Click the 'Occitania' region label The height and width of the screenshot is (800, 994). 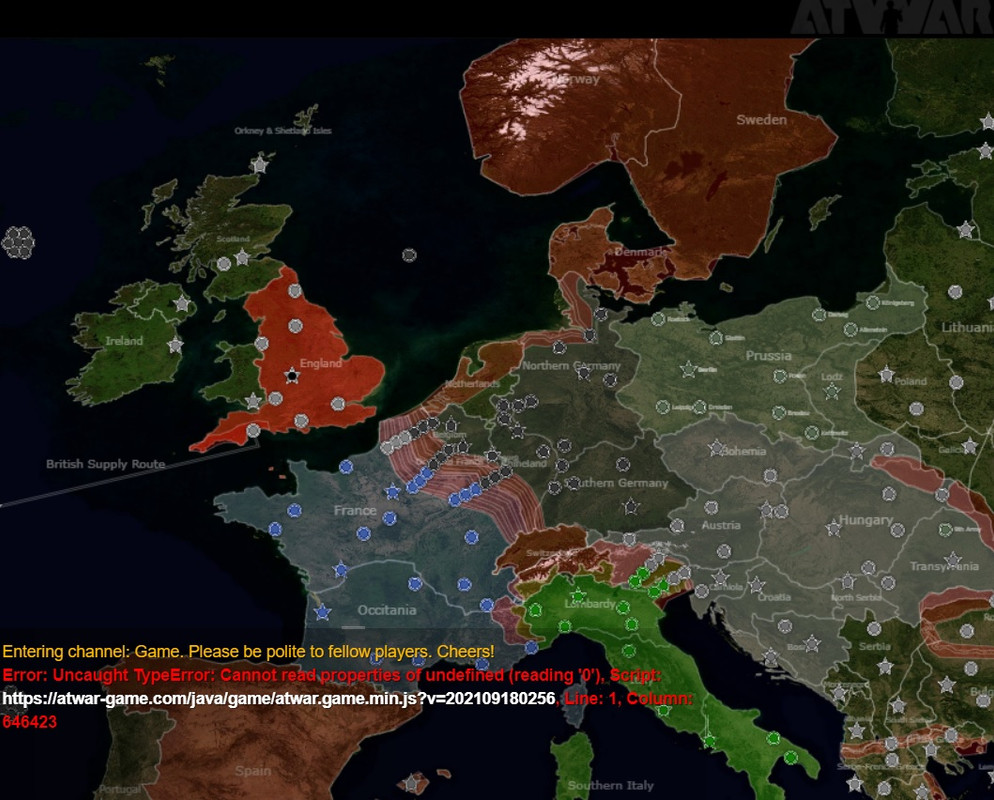point(387,610)
